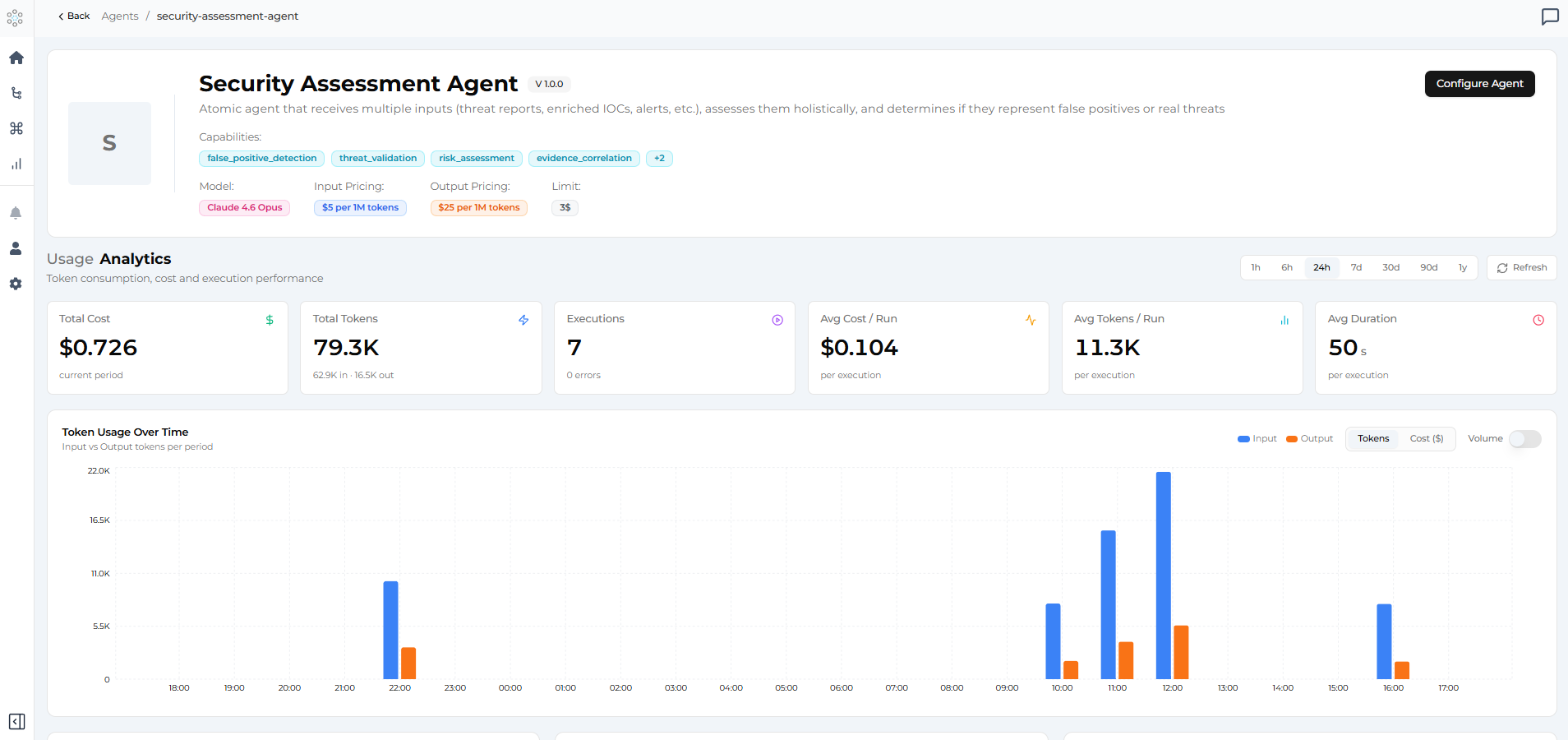Select the 30d time range
The width and height of the screenshot is (1568, 740).
pos(1390,268)
